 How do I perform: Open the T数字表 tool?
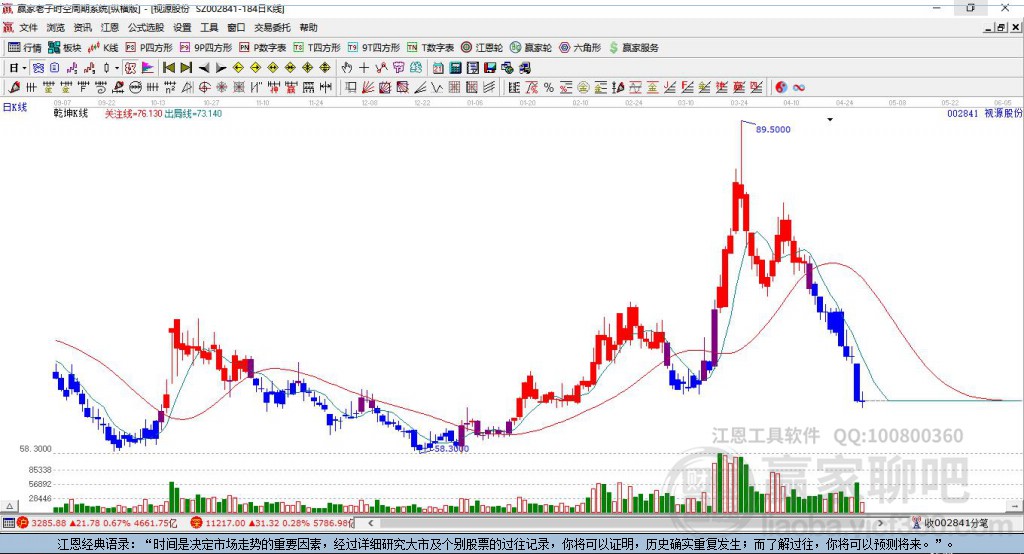pyautogui.click(x=430, y=48)
